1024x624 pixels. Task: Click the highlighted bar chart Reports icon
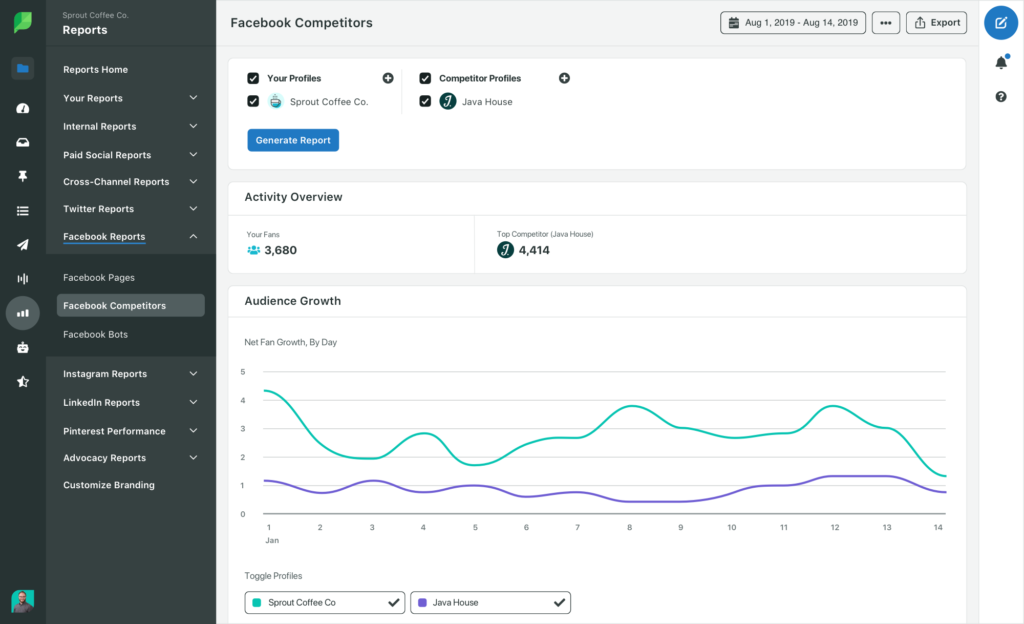point(22,313)
